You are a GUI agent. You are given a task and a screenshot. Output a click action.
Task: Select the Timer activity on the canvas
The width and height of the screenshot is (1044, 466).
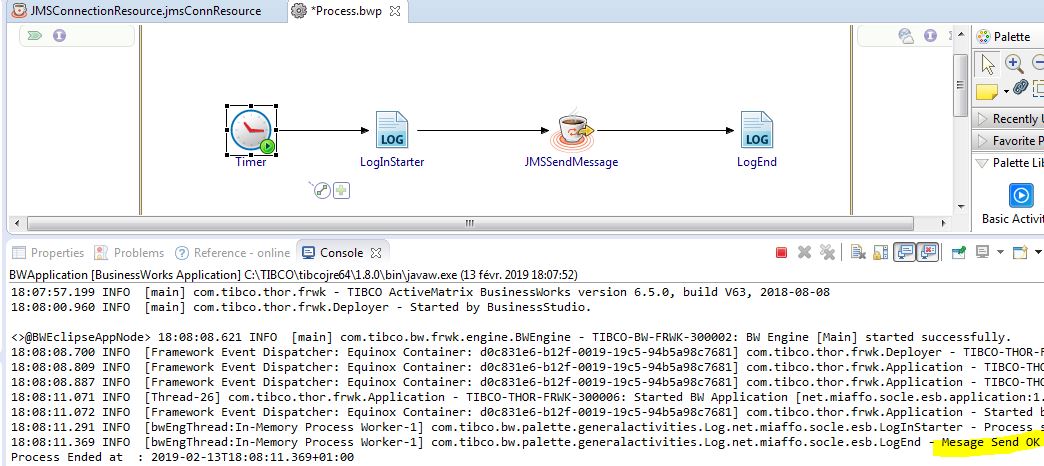pyautogui.click(x=251, y=130)
